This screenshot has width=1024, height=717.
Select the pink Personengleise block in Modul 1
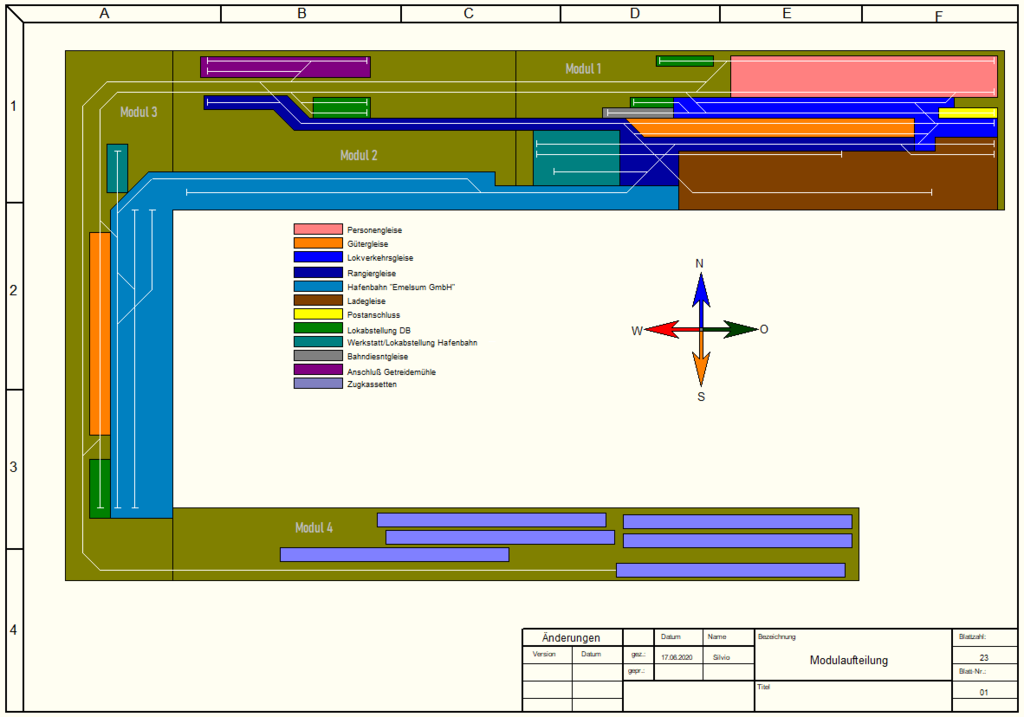click(x=864, y=76)
